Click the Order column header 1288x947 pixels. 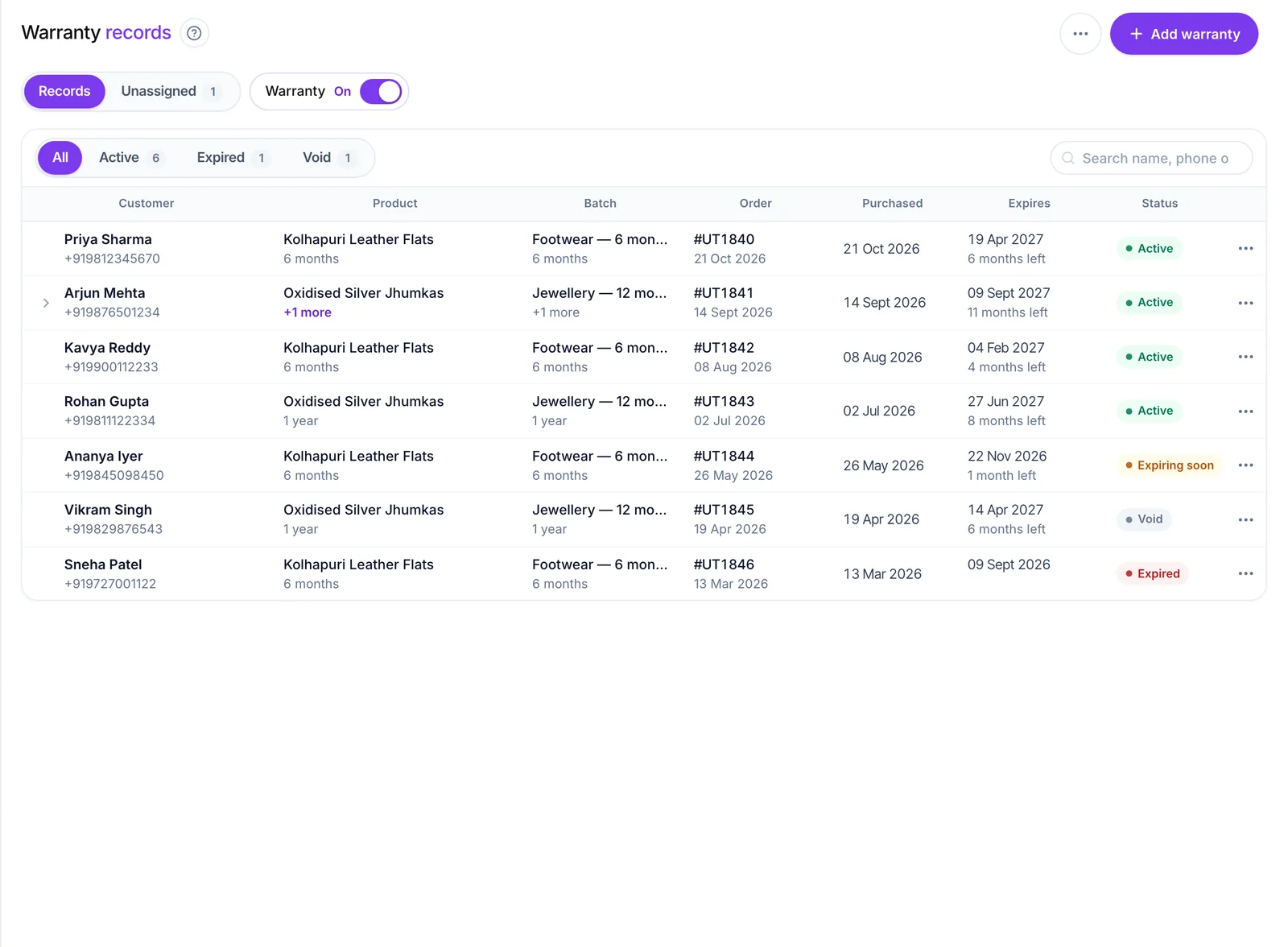point(755,203)
